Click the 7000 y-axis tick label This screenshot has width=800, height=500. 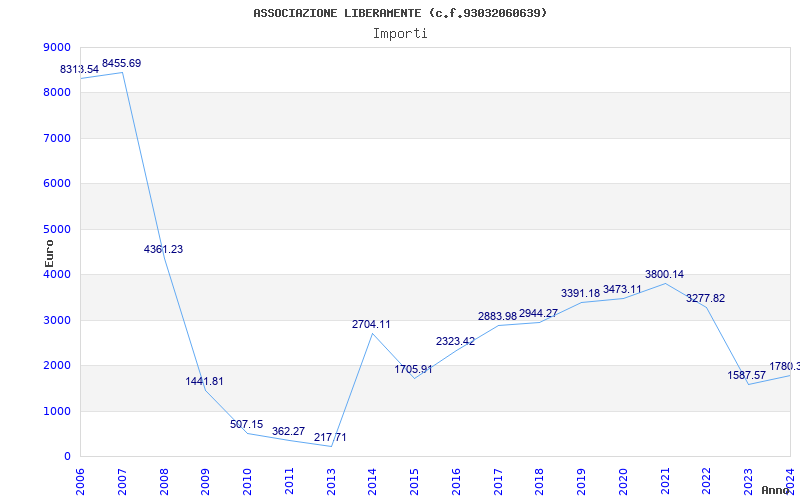click(x=55, y=138)
